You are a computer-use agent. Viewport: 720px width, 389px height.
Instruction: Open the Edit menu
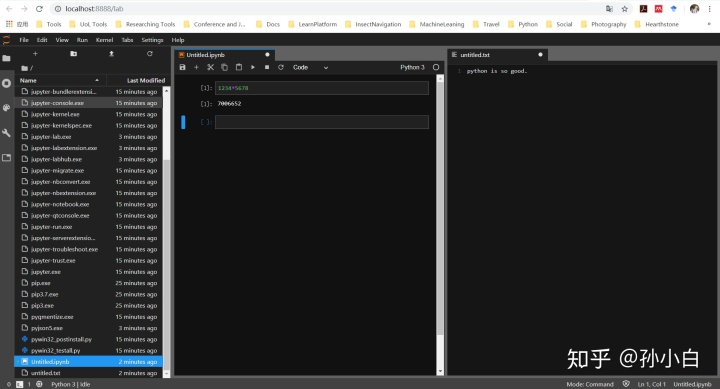tap(42, 40)
